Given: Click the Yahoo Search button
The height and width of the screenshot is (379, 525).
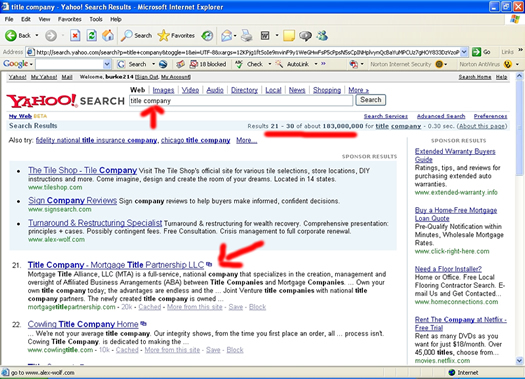Looking at the screenshot, I should pyautogui.click(x=371, y=100).
